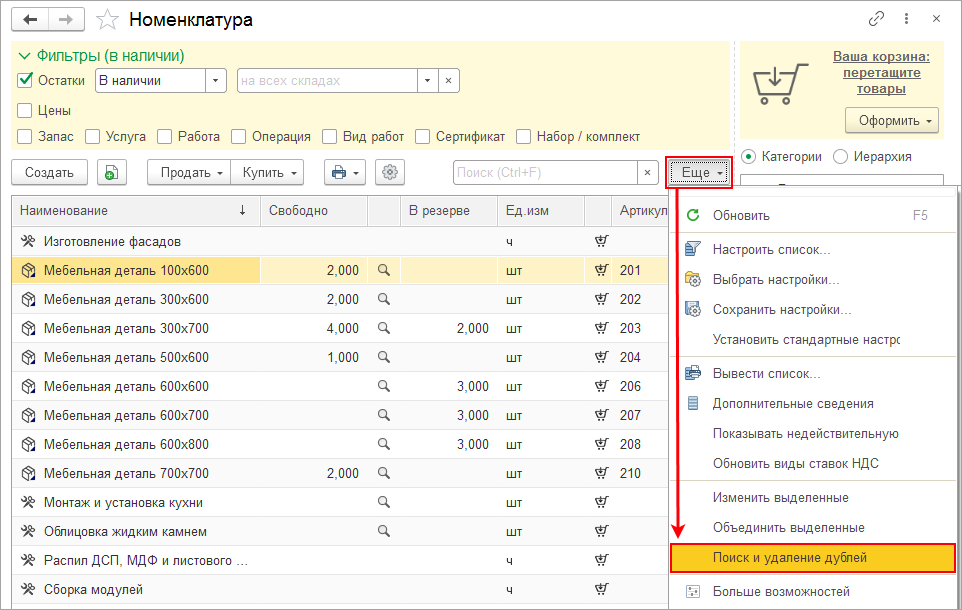Select the Мебельная деталь 300x600 row name
This screenshot has width=962, height=610.
click(126, 299)
